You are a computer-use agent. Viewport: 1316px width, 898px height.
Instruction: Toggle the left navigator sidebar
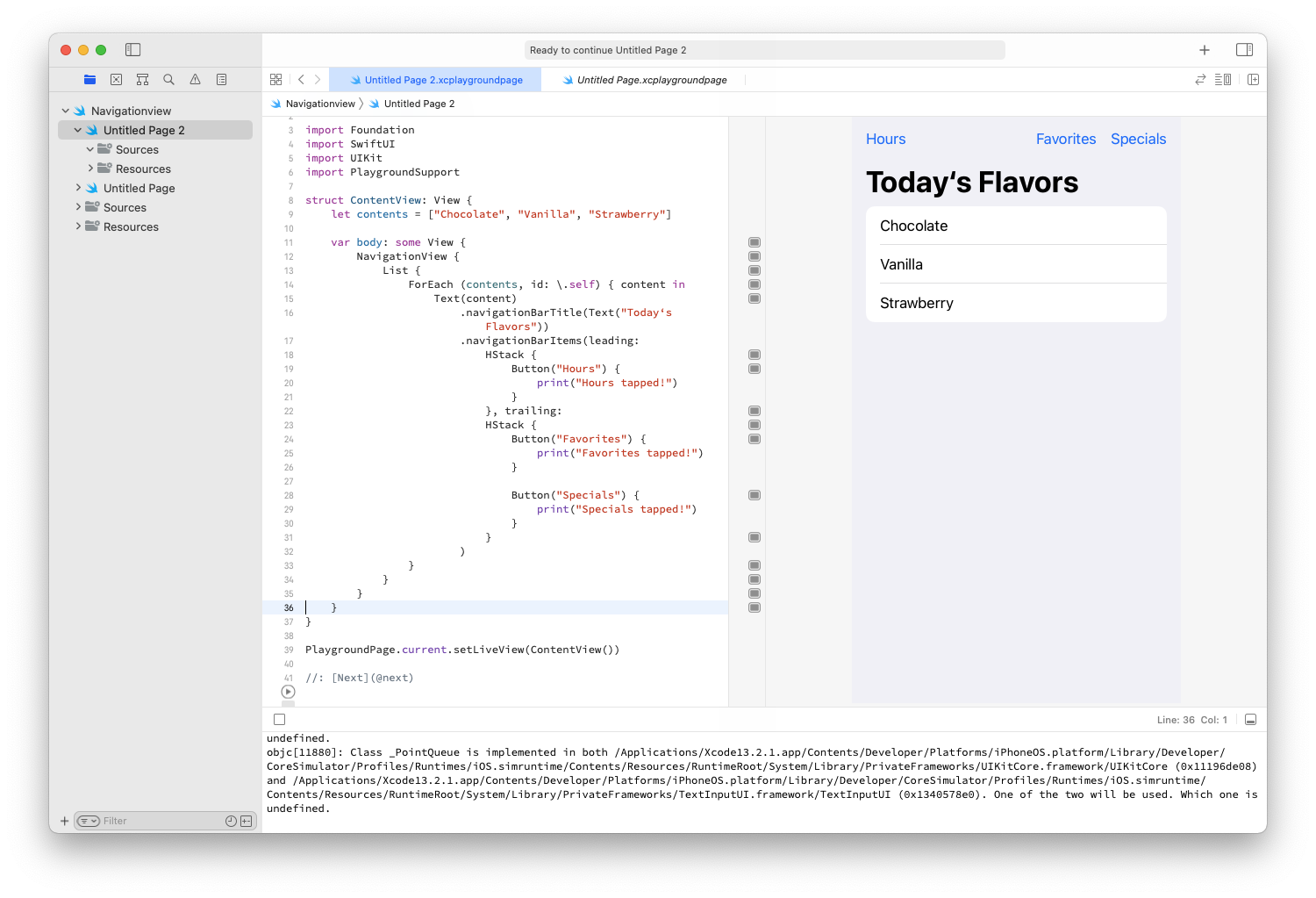[133, 50]
